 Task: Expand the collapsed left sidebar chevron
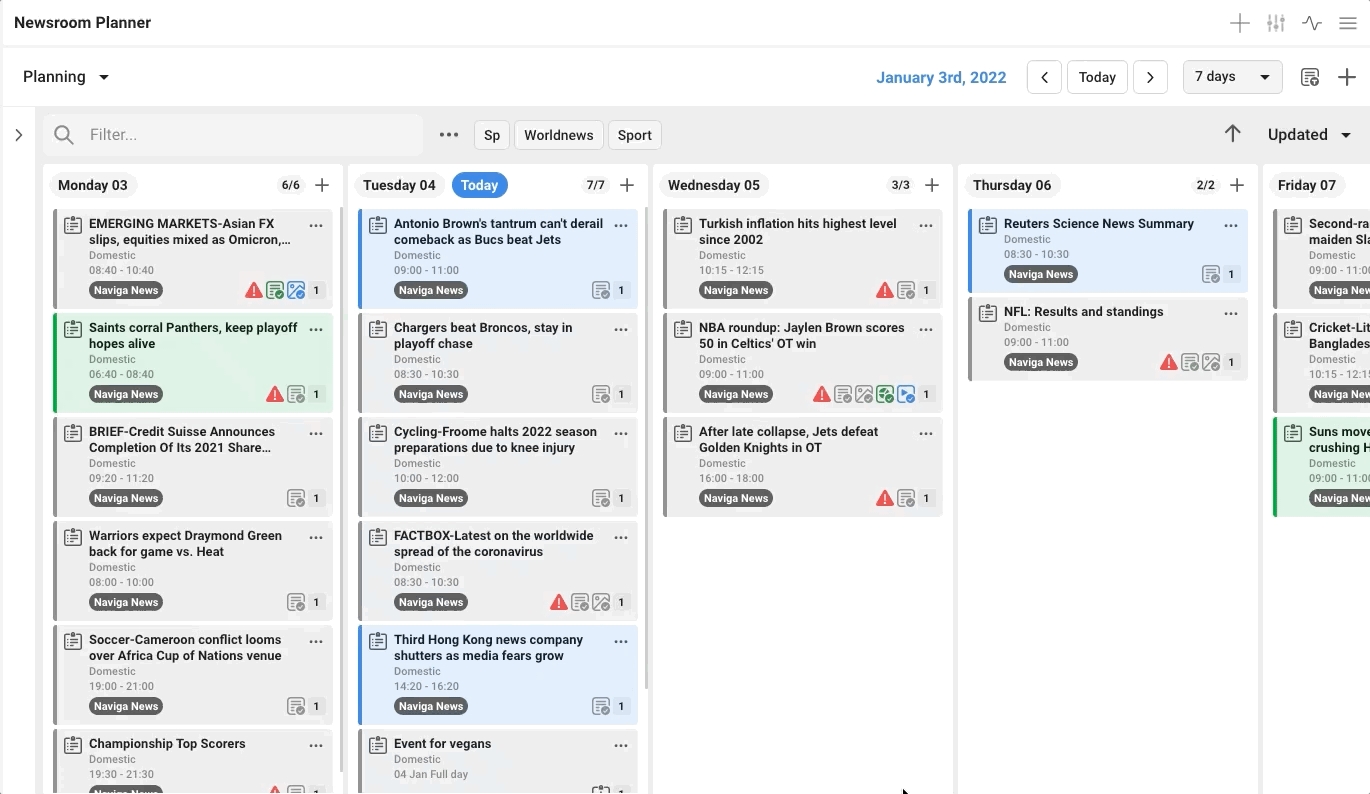pos(19,135)
